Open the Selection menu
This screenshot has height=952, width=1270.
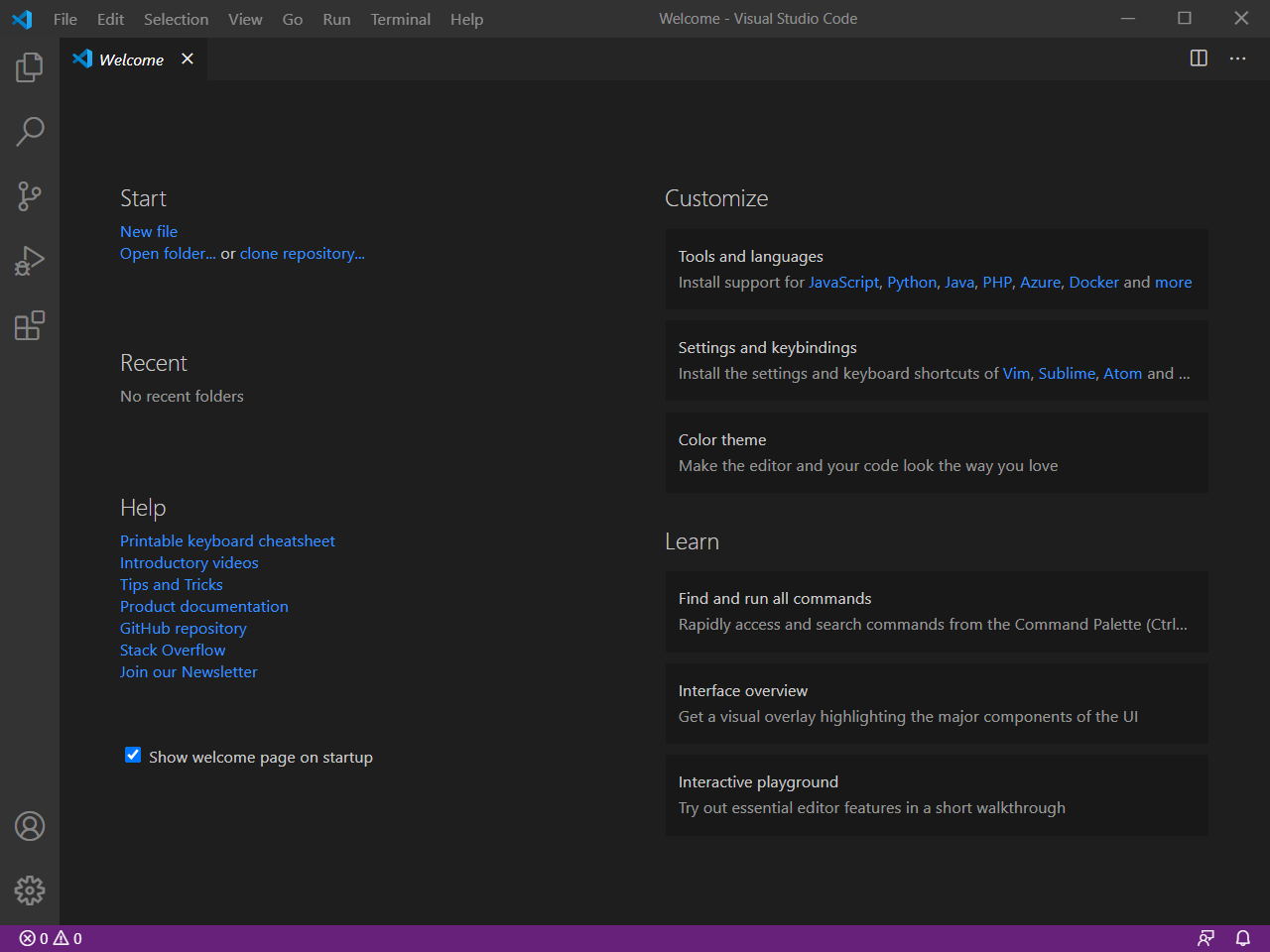point(176,19)
